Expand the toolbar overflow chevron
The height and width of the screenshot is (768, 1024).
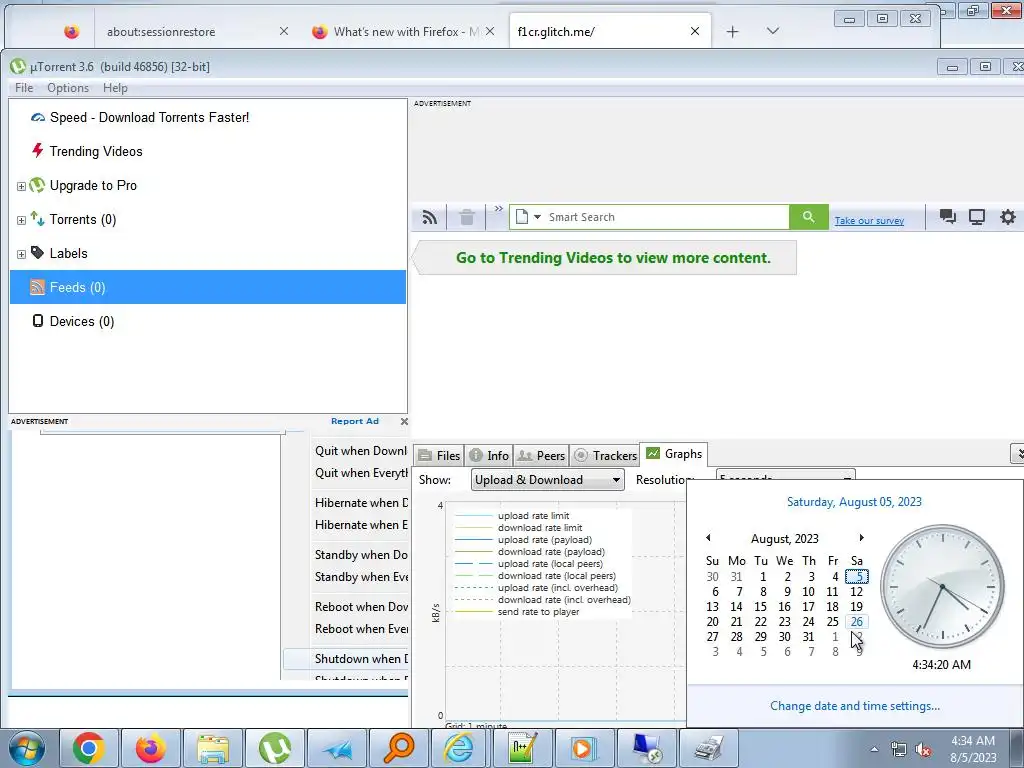pos(498,209)
